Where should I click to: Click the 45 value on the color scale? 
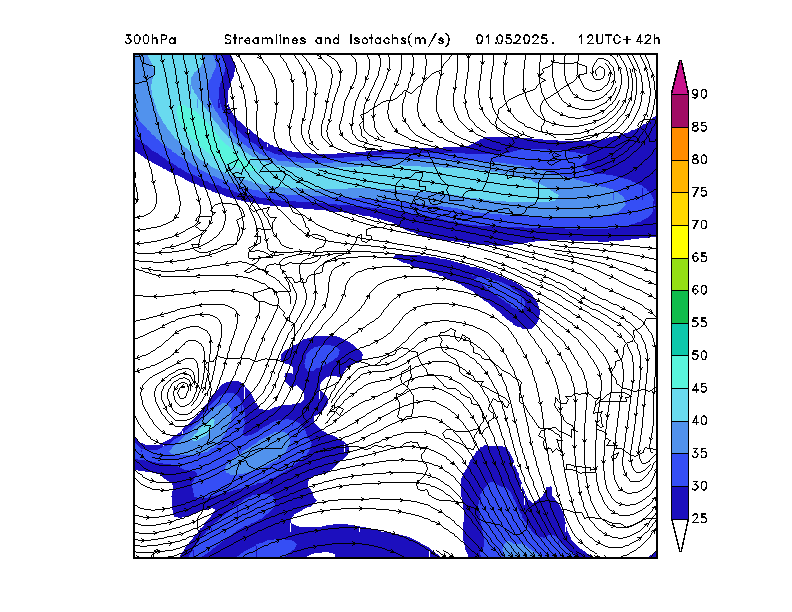click(700, 388)
